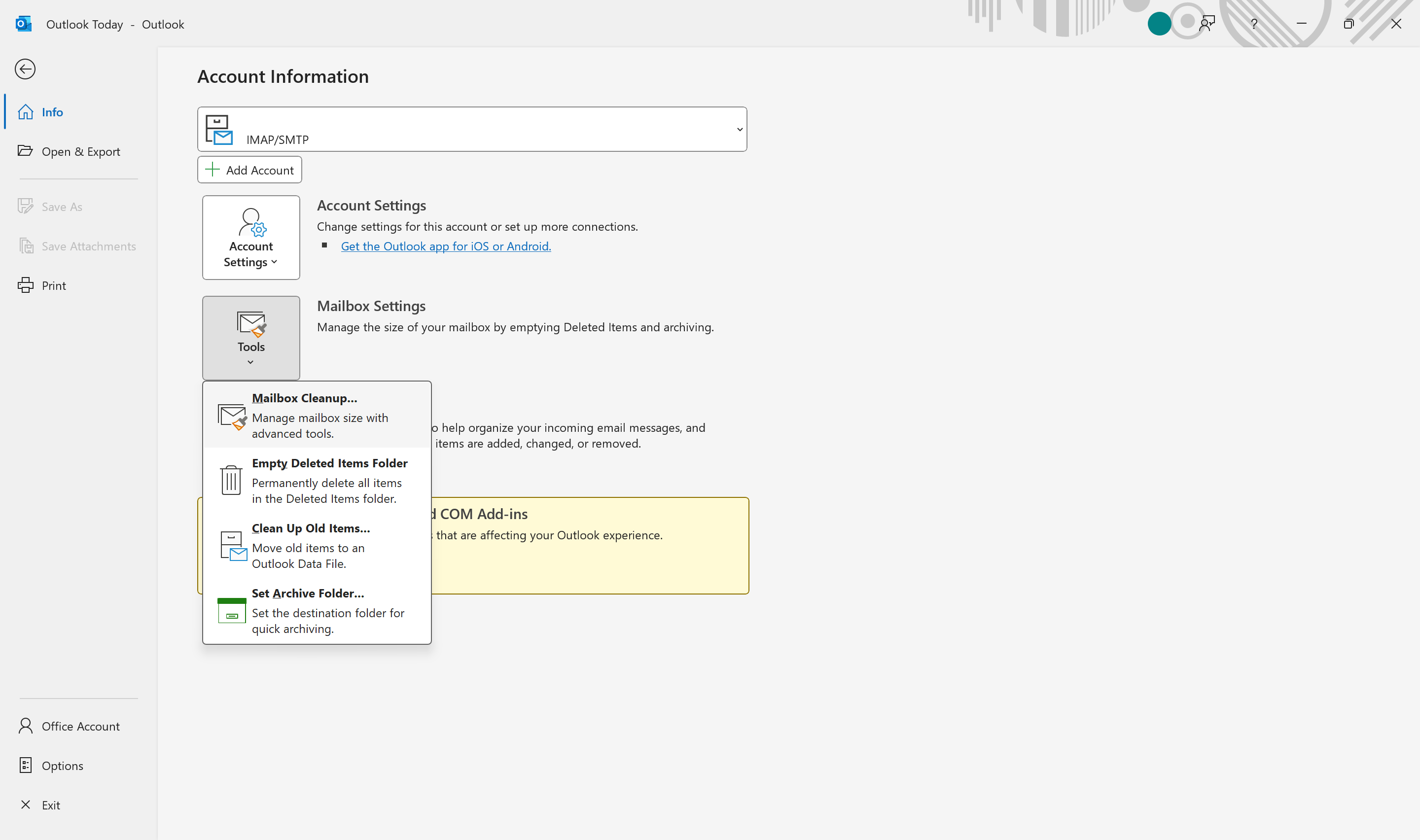Open the feedback person icon in title bar

pyautogui.click(x=1207, y=24)
